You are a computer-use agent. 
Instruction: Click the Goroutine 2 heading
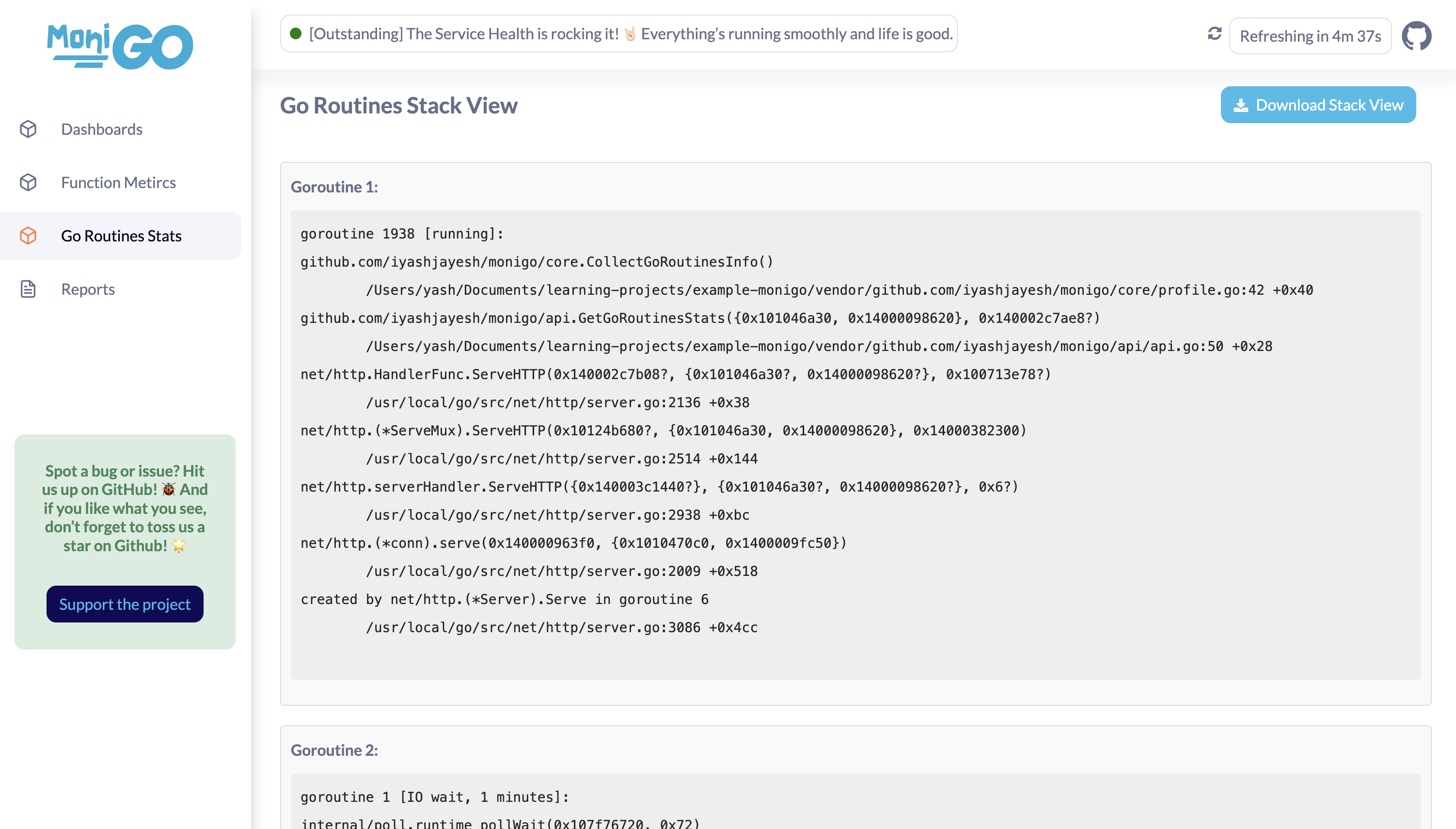[x=334, y=750]
